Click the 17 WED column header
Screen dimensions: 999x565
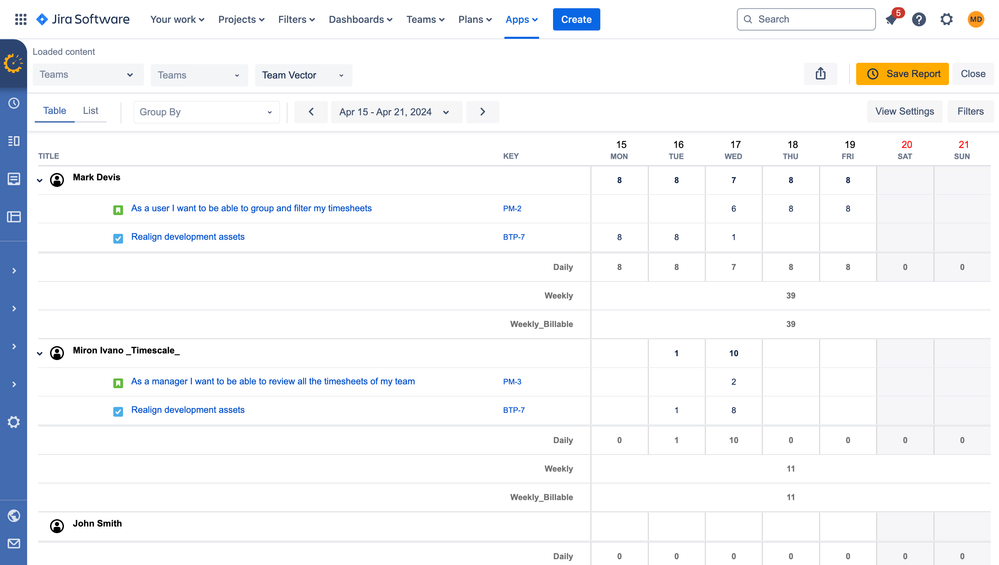click(x=734, y=150)
